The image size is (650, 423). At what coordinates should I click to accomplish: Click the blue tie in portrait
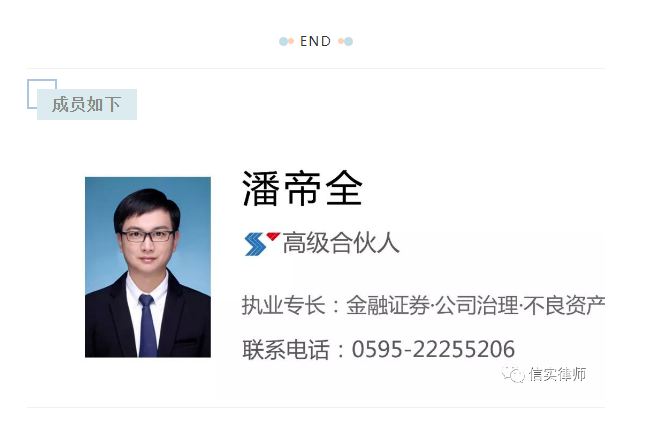(148, 325)
